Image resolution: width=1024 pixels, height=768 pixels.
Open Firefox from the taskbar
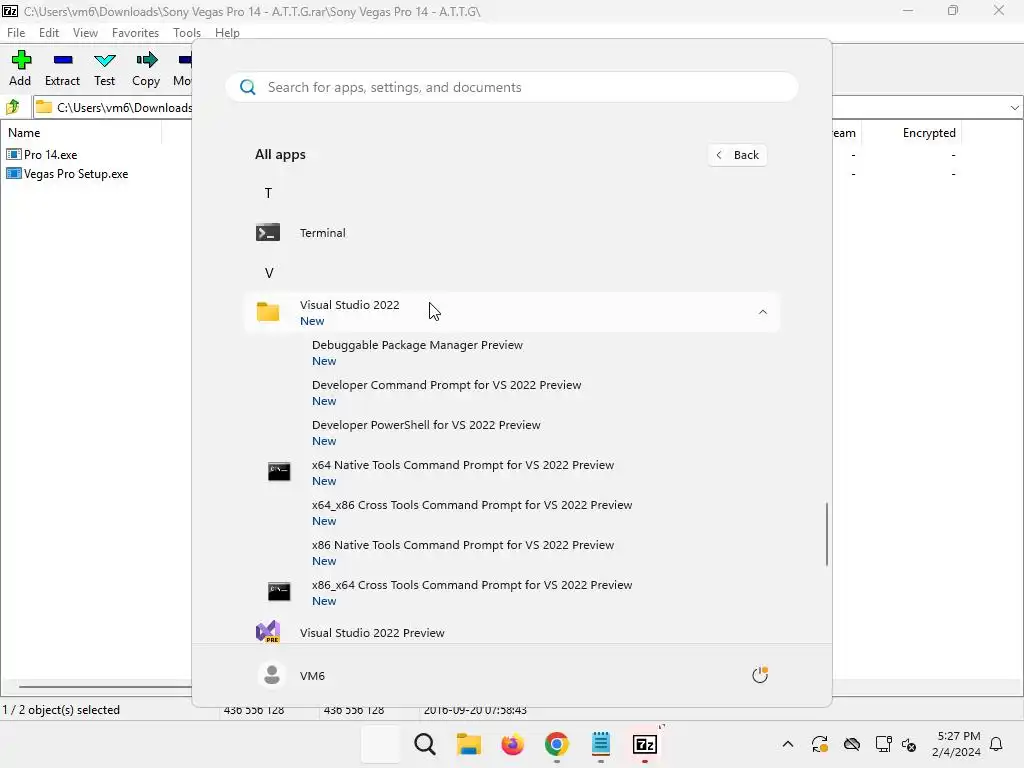click(513, 744)
